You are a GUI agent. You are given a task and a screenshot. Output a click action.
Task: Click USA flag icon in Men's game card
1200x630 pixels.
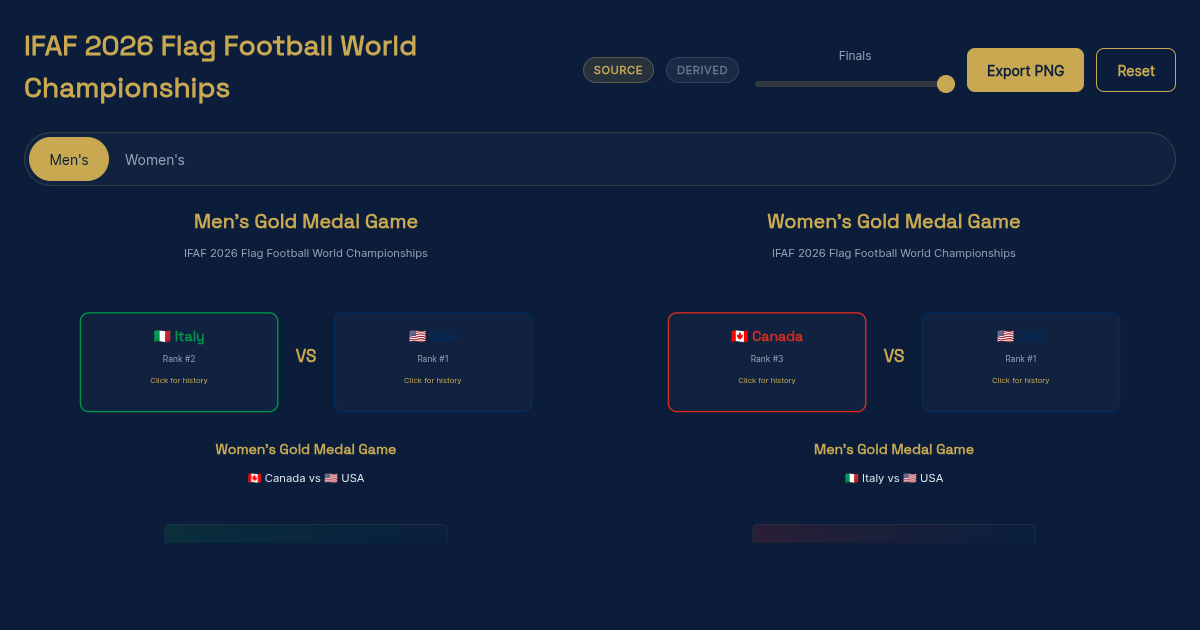coord(417,336)
